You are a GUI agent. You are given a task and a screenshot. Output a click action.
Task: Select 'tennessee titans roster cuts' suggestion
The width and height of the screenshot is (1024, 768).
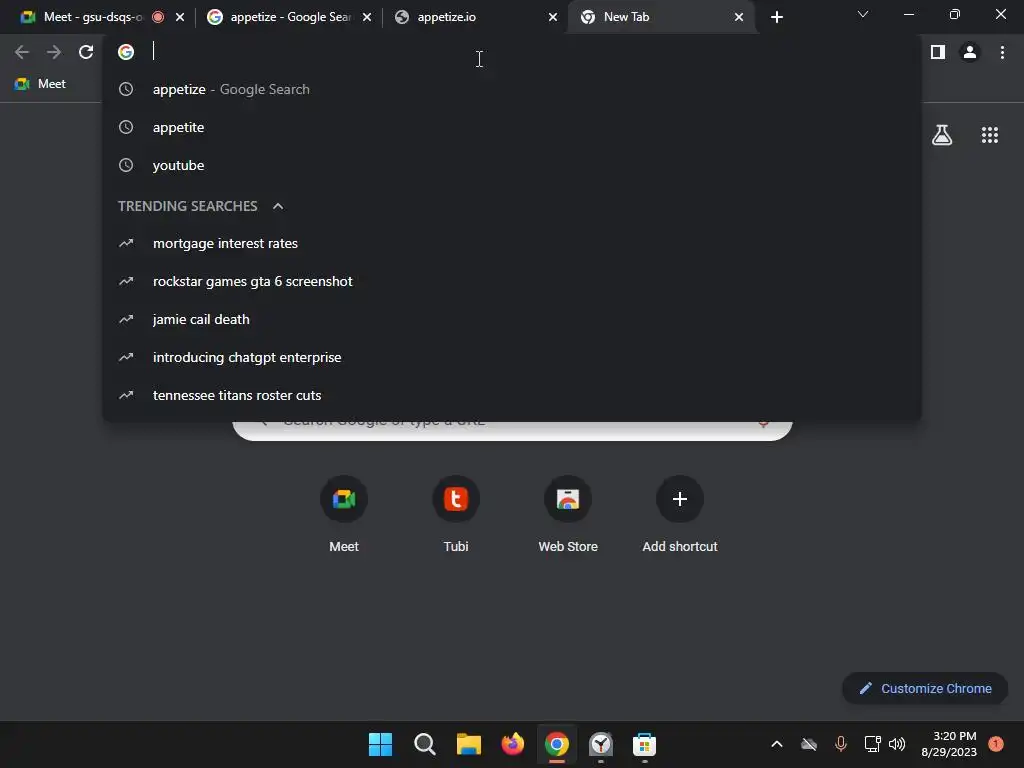(x=511, y=395)
